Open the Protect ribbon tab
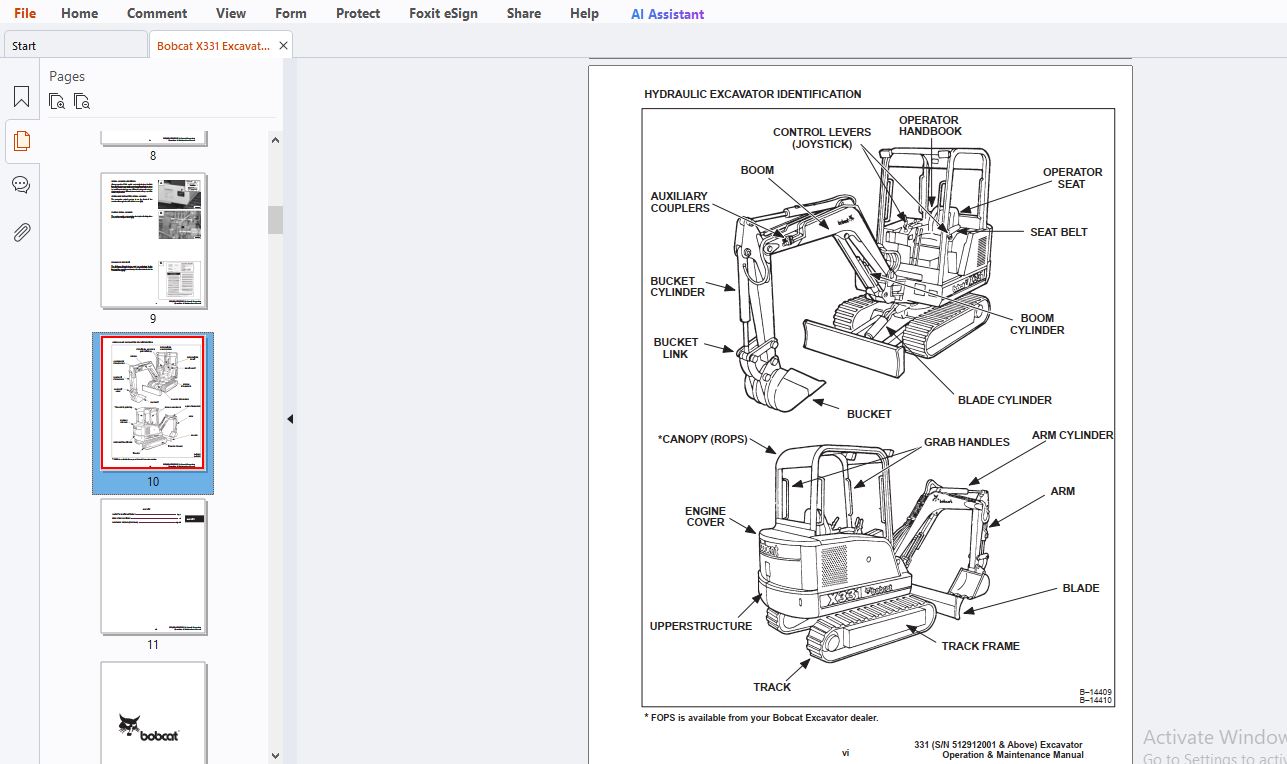1287x764 pixels. [x=358, y=13]
